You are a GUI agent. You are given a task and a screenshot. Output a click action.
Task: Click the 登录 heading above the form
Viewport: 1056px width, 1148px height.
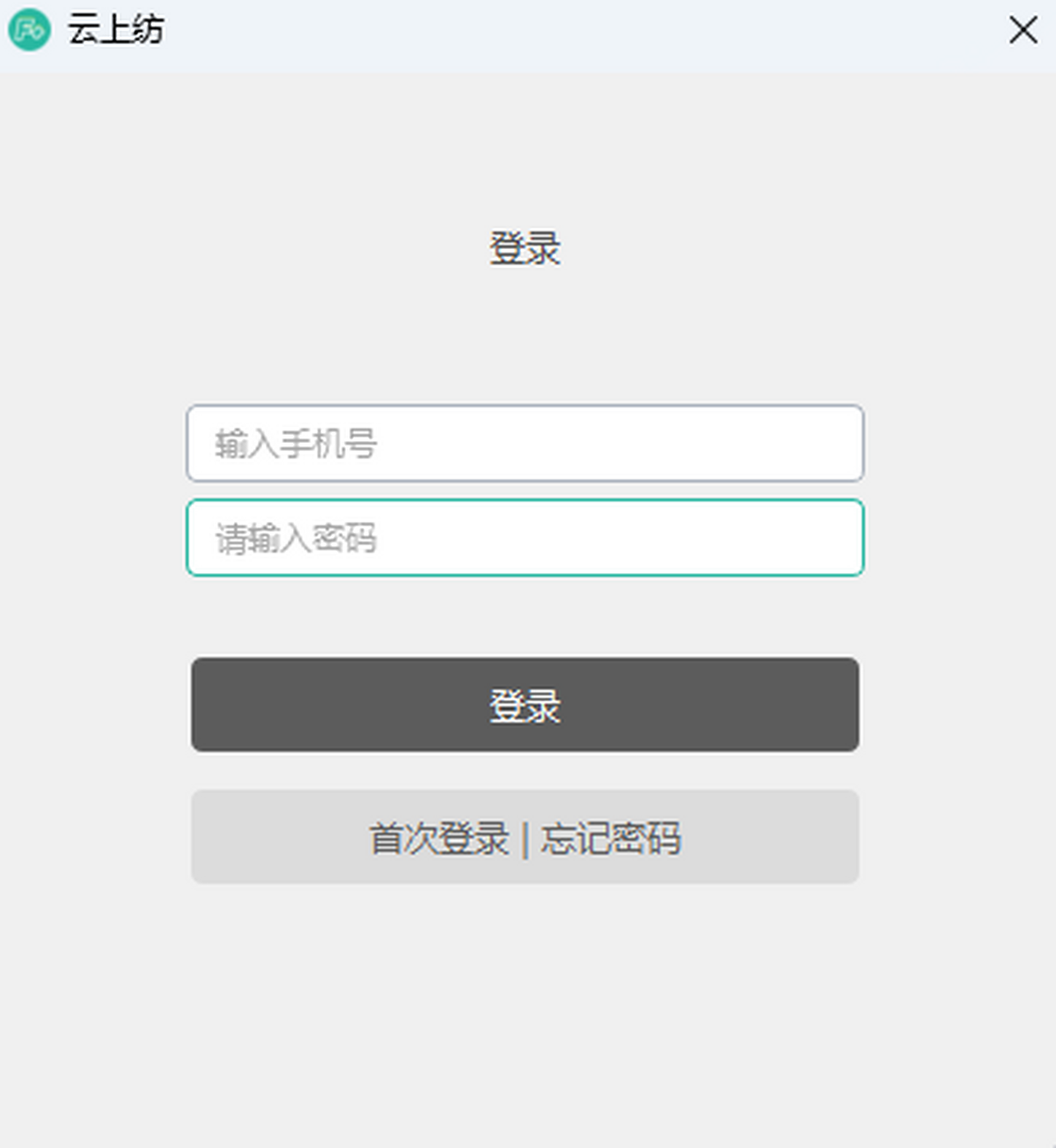(x=525, y=248)
